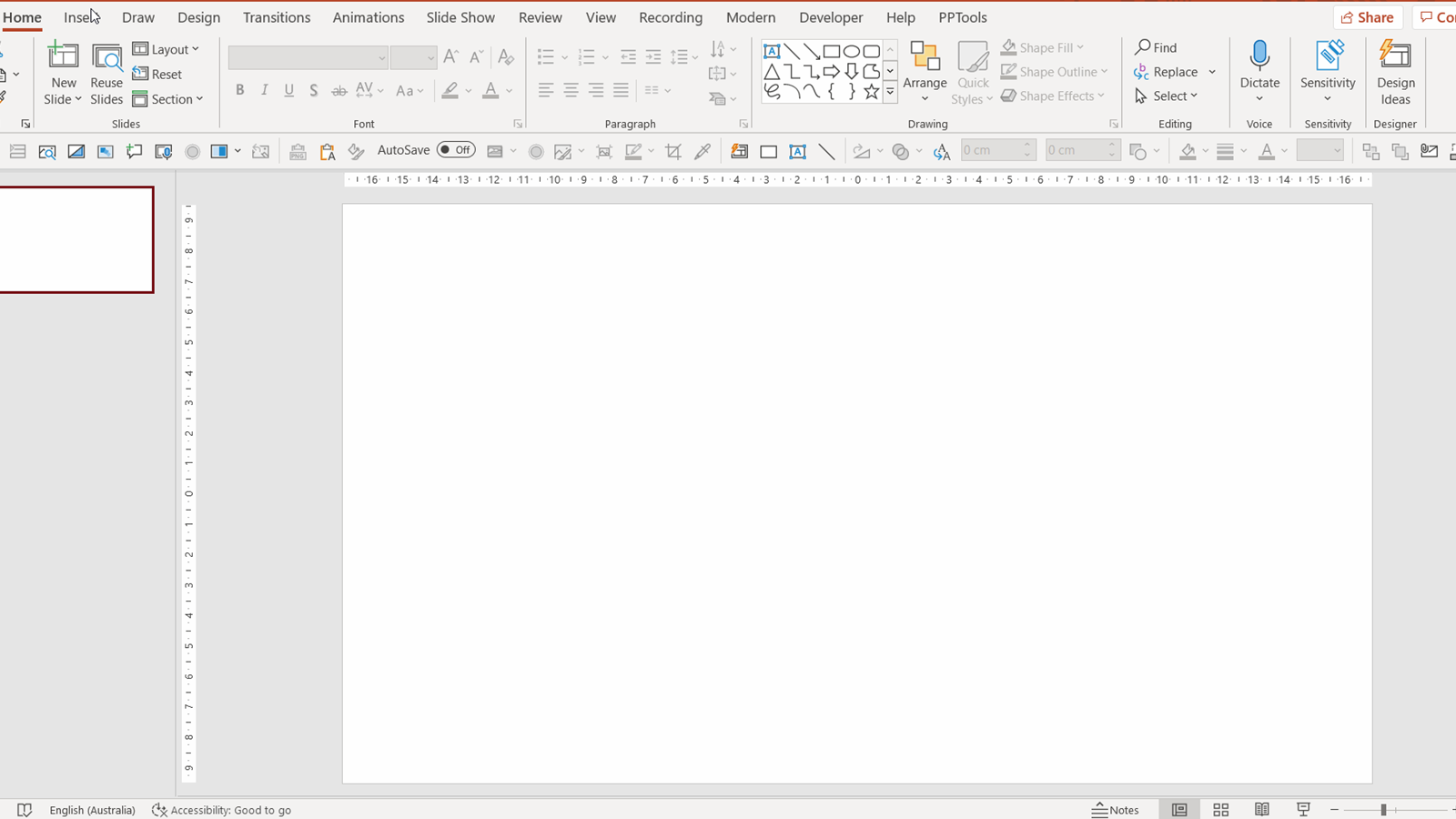Toggle the AutoSave switch on
The image size is (1456, 819).
[x=456, y=150]
